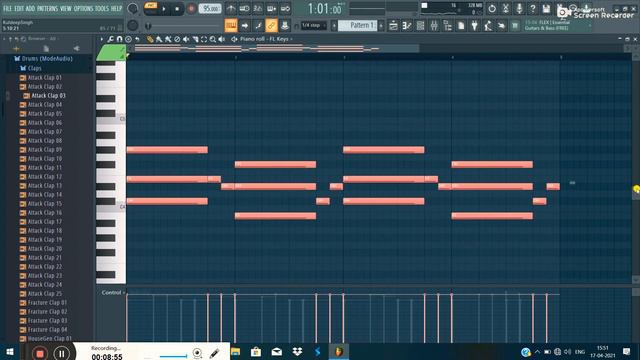Save project with the floppy disk icon
Image resolution: width=640 pixels, height=360 pixels.
(x=546, y=8)
